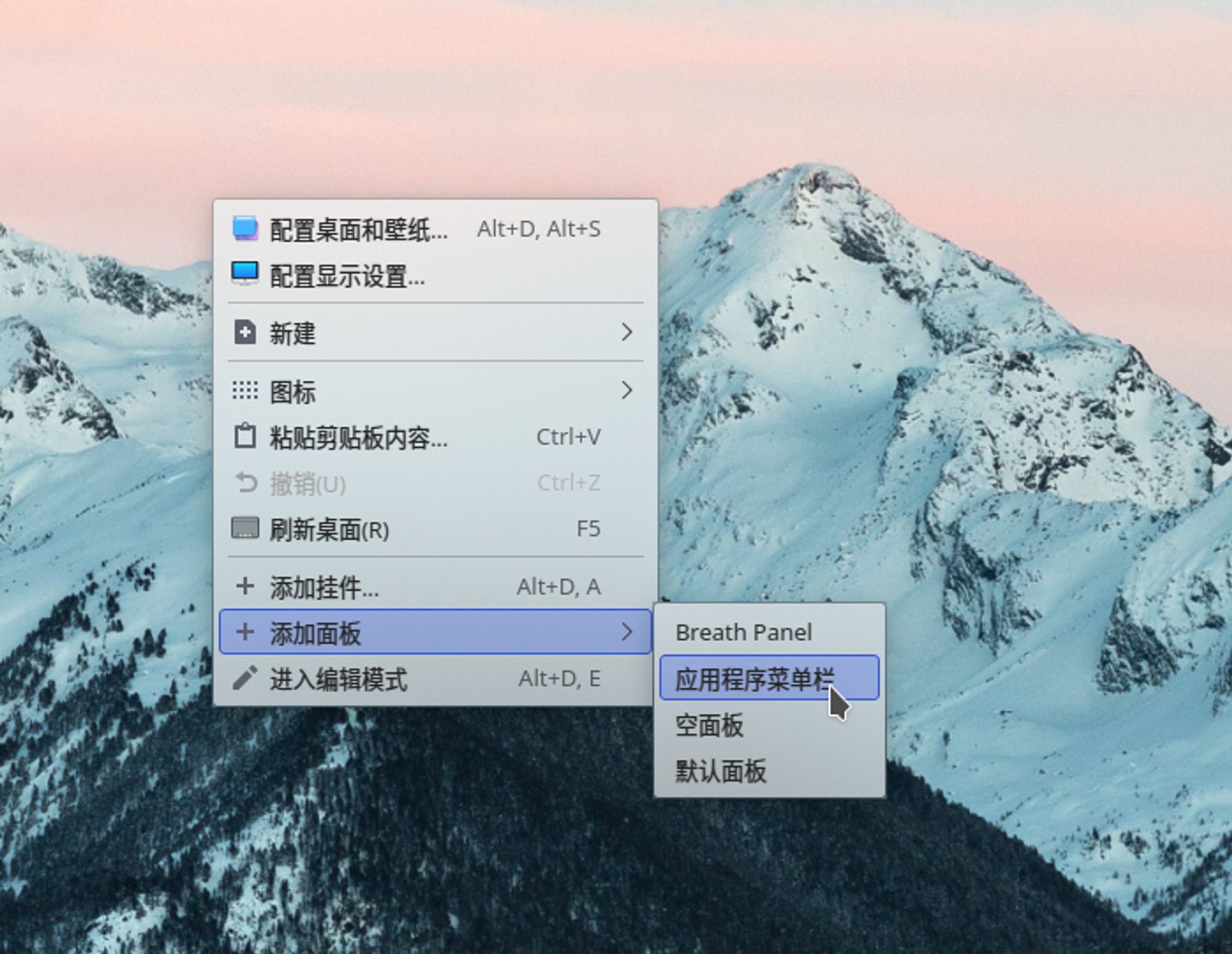Open 配置显示设置 menu entry

pyautogui.click(x=436, y=275)
